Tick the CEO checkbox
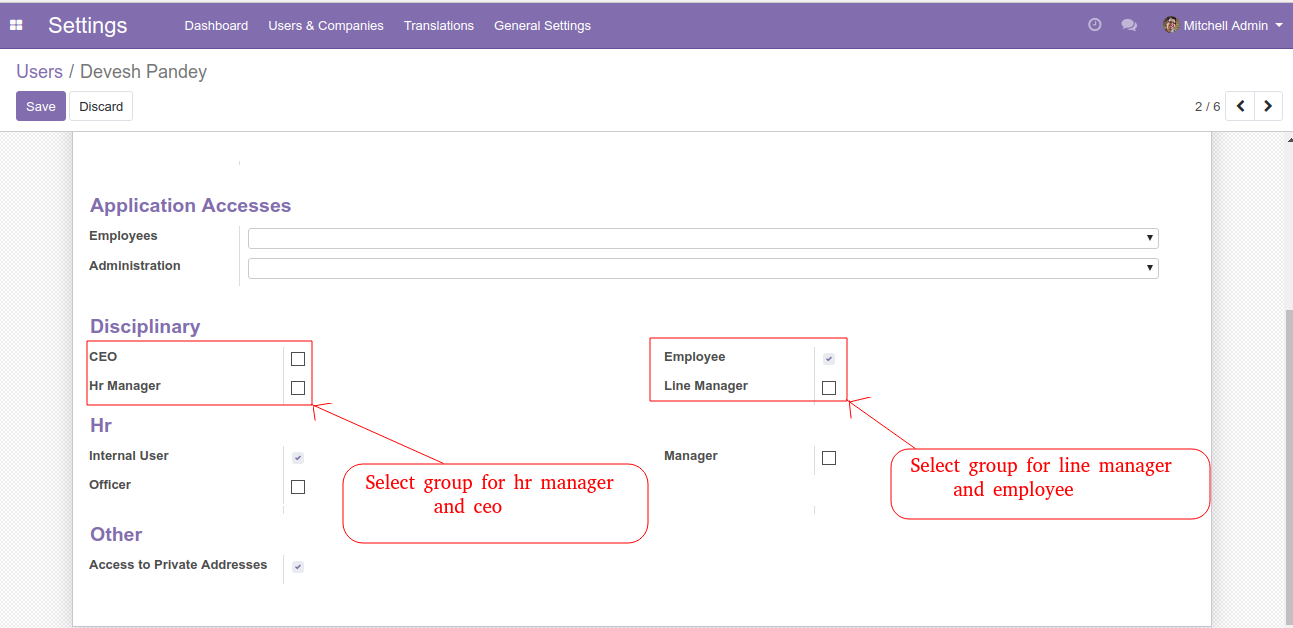Viewport: 1293px width, 628px height. point(298,359)
